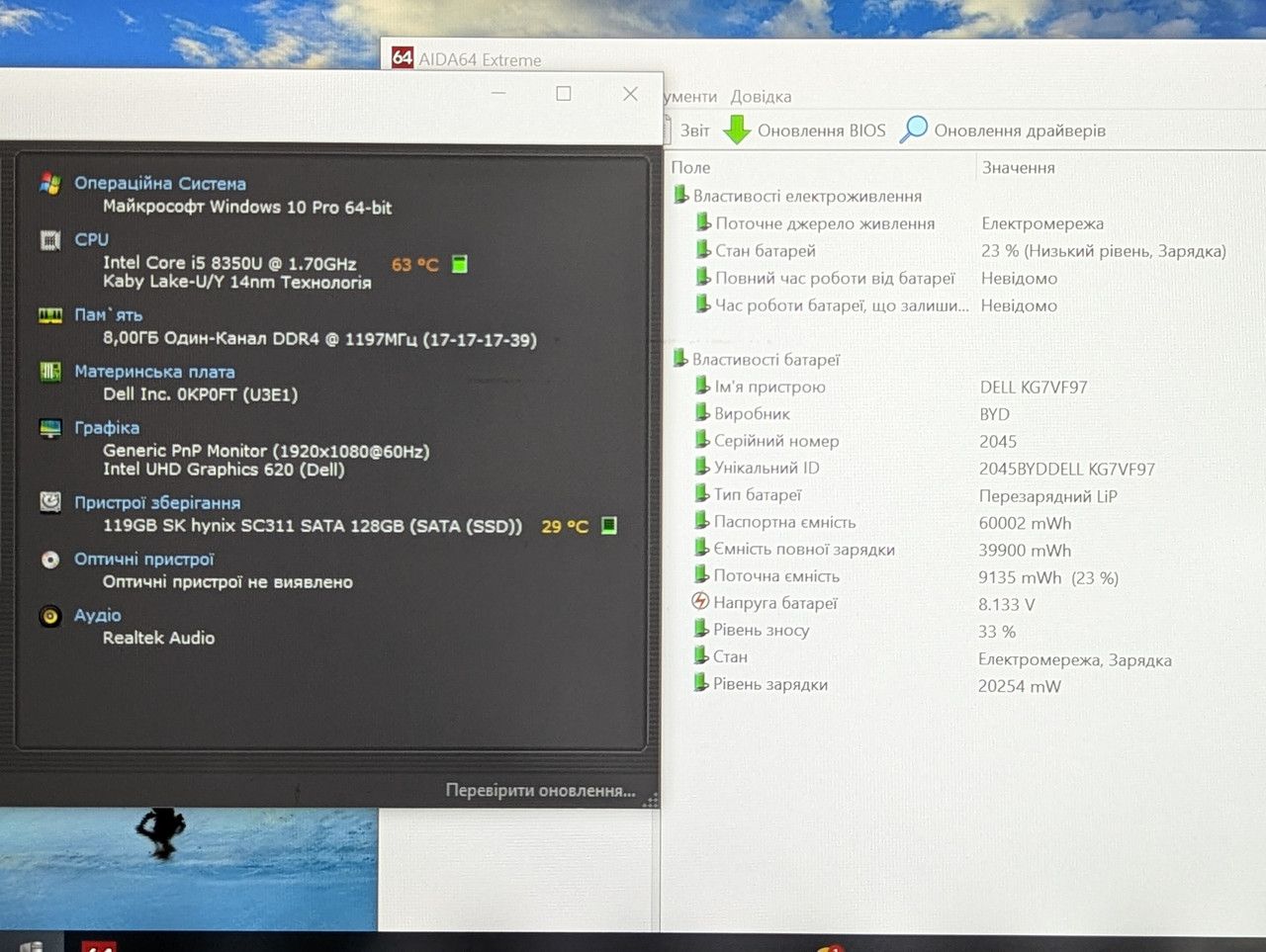The height and width of the screenshot is (952, 1266).
Task: Open the Пристрої зберігання section link
Action: 157,502
